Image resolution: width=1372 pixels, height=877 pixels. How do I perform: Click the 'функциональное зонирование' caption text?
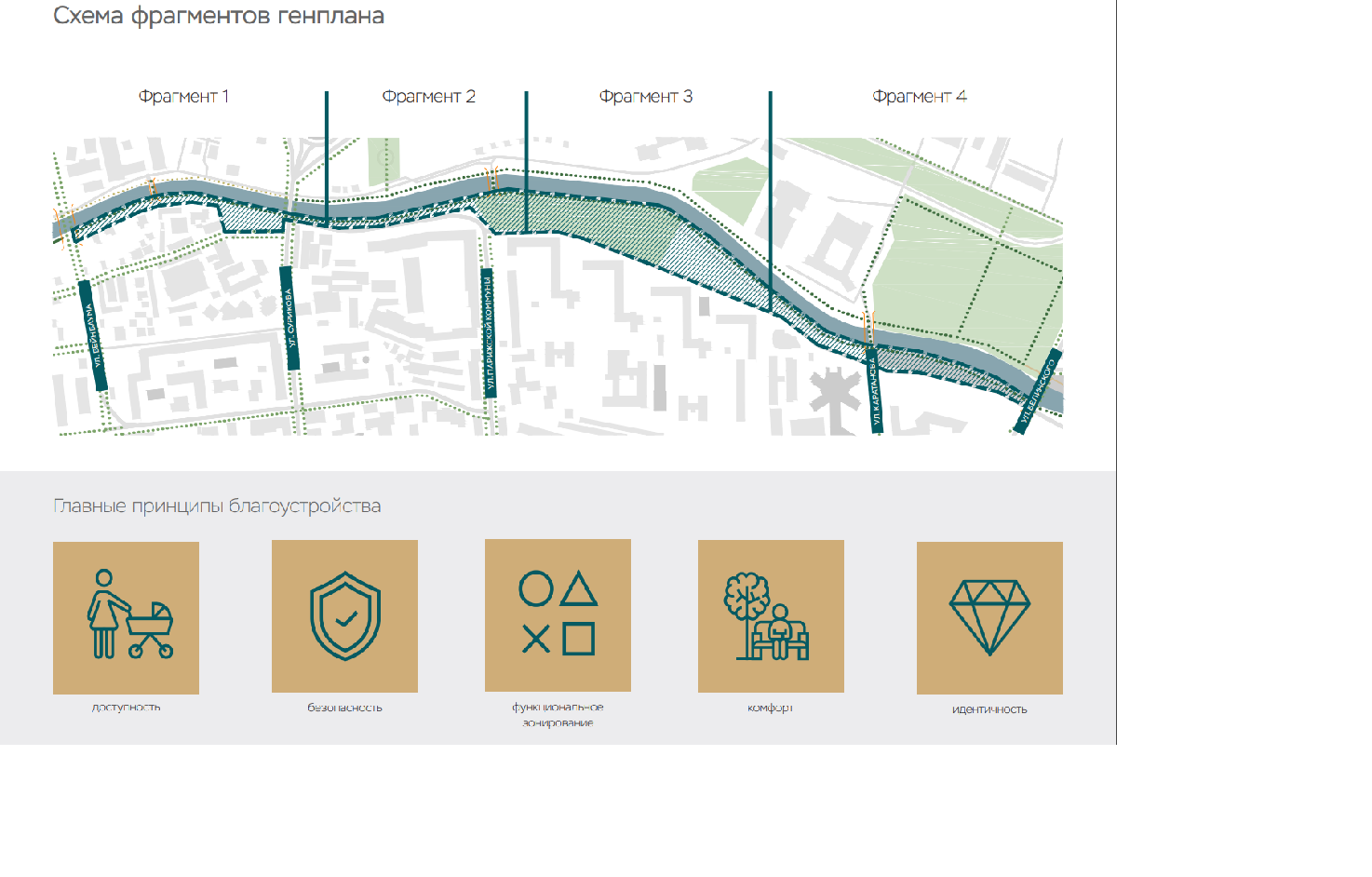tap(558, 715)
